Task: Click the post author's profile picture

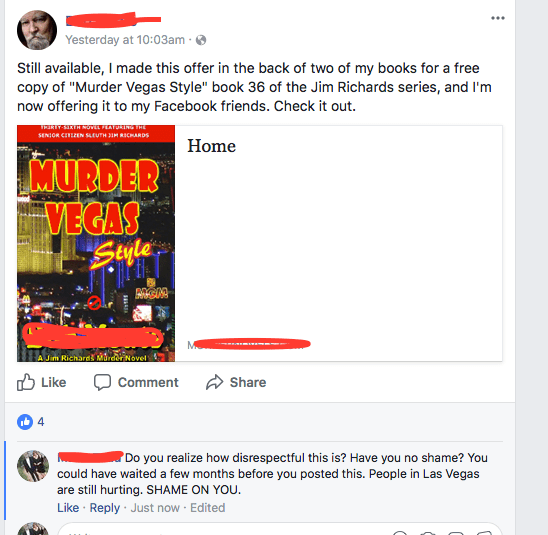Action: coord(37,30)
